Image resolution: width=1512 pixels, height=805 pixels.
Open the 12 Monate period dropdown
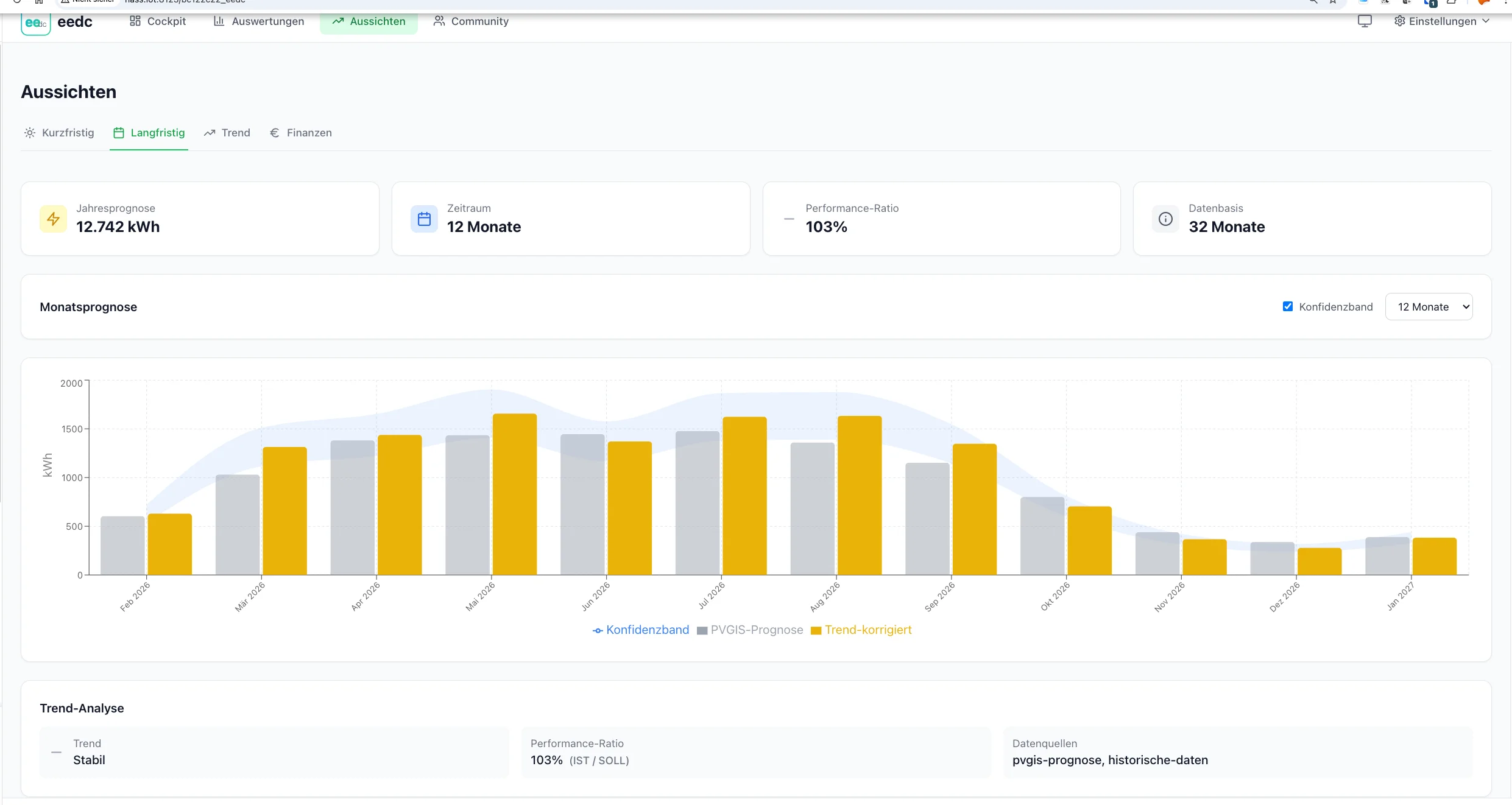tap(1429, 306)
